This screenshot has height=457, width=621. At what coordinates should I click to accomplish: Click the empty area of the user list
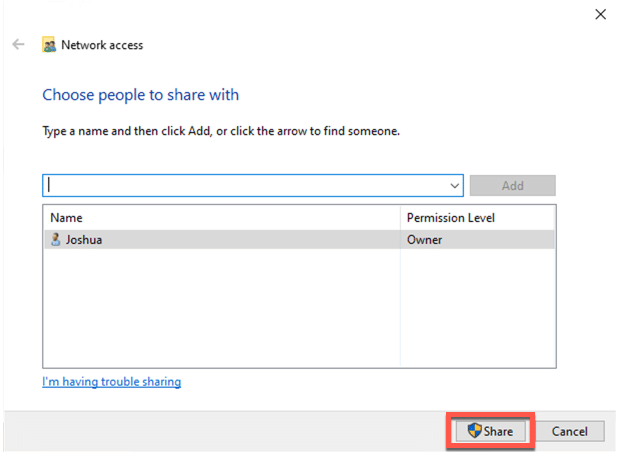[220, 310]
